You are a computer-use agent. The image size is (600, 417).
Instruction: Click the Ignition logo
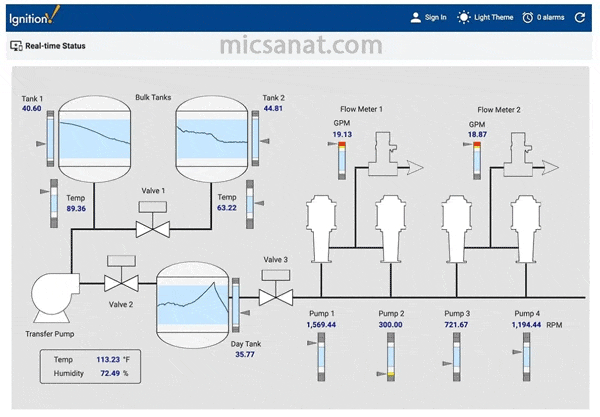point(34,16)
